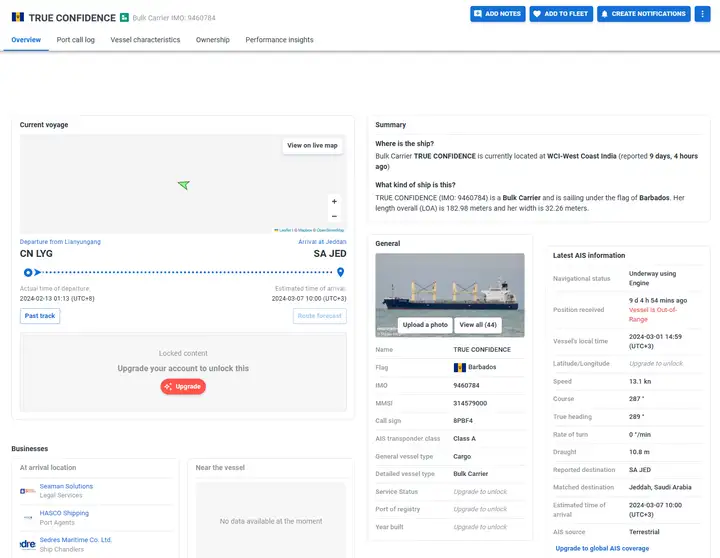Screen dimensions: 720x558
Task: Open Arrival at Jeddah link
Action: (322, 242)
